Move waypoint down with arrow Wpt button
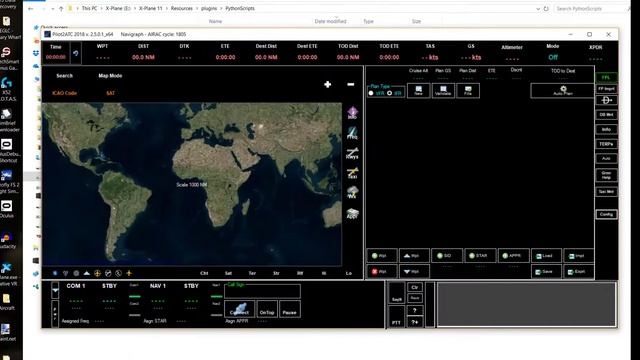The width and height of the screenshot is (640, 360). (414, 271)
